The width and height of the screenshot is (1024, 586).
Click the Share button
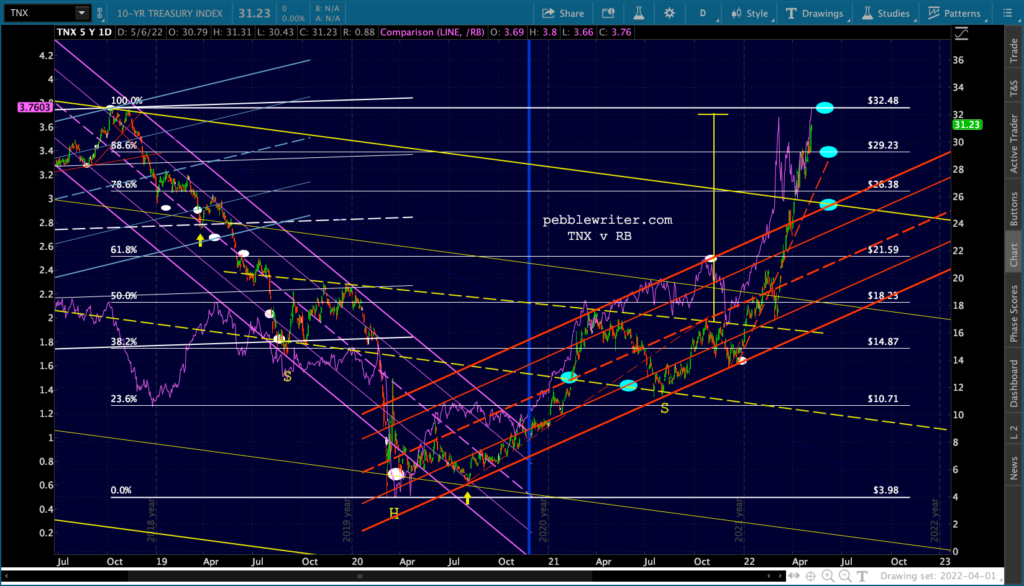[563, 13]
